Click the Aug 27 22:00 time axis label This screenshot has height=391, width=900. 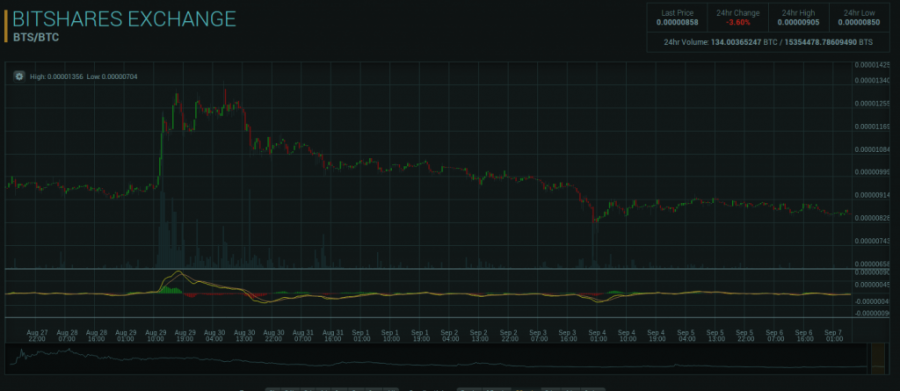pos(37,335)
